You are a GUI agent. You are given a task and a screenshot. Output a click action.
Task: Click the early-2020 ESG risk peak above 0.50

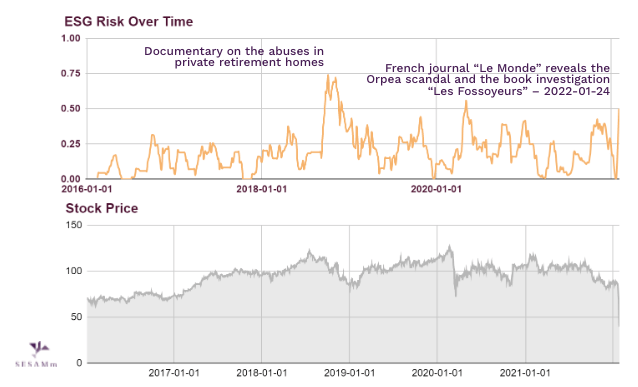466,101
